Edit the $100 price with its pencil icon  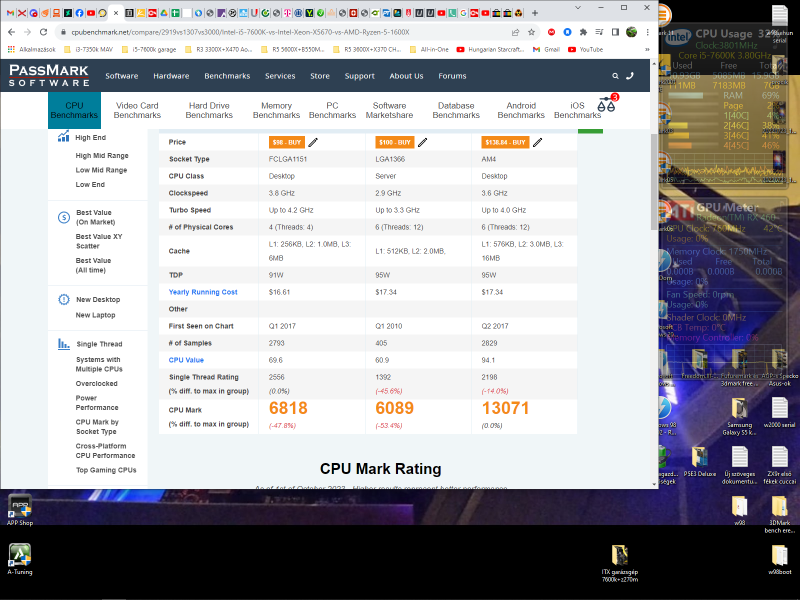point(422,142)
